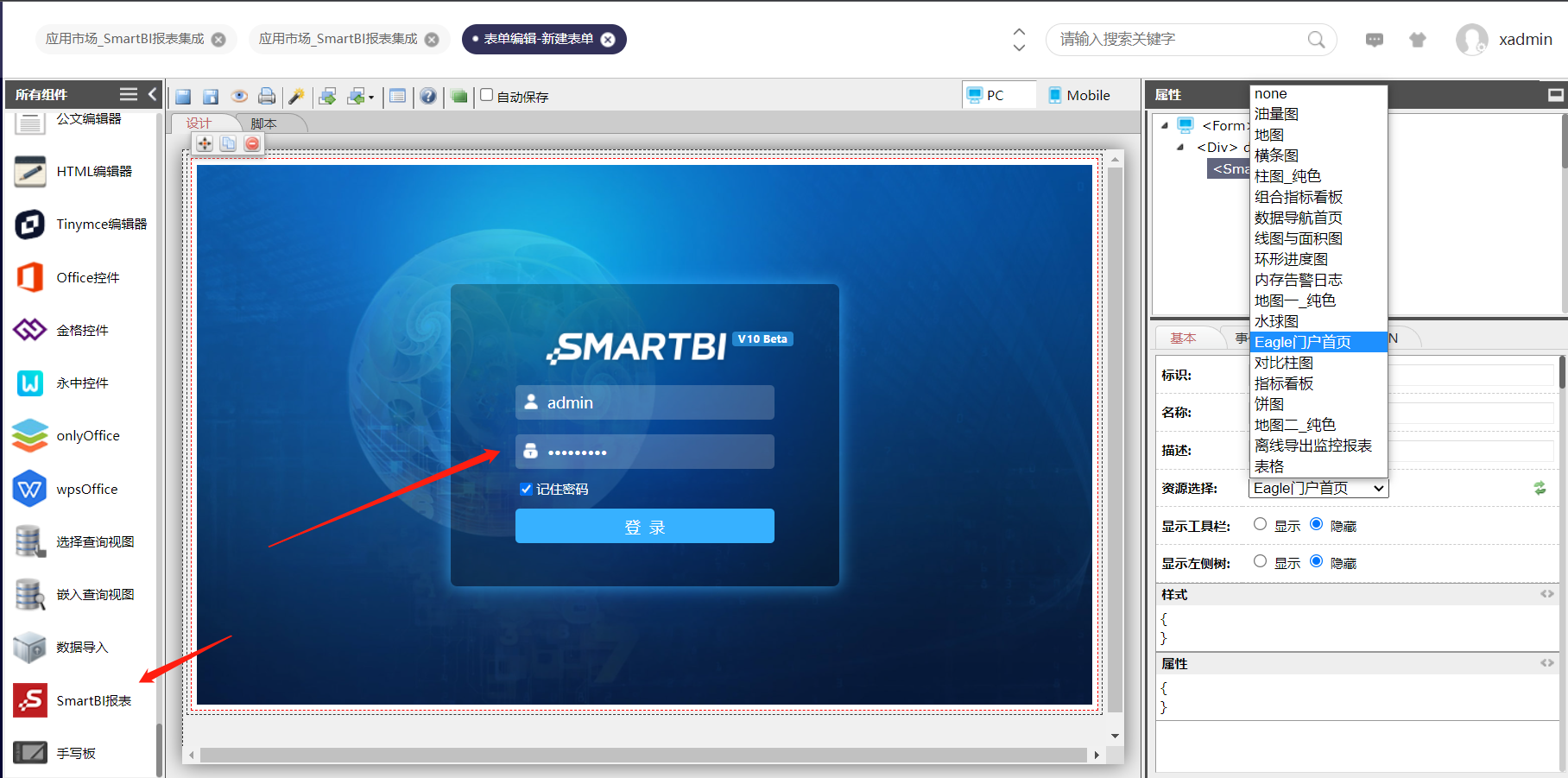Click the design canvas vertical scrollbar

pos(1115,440)
